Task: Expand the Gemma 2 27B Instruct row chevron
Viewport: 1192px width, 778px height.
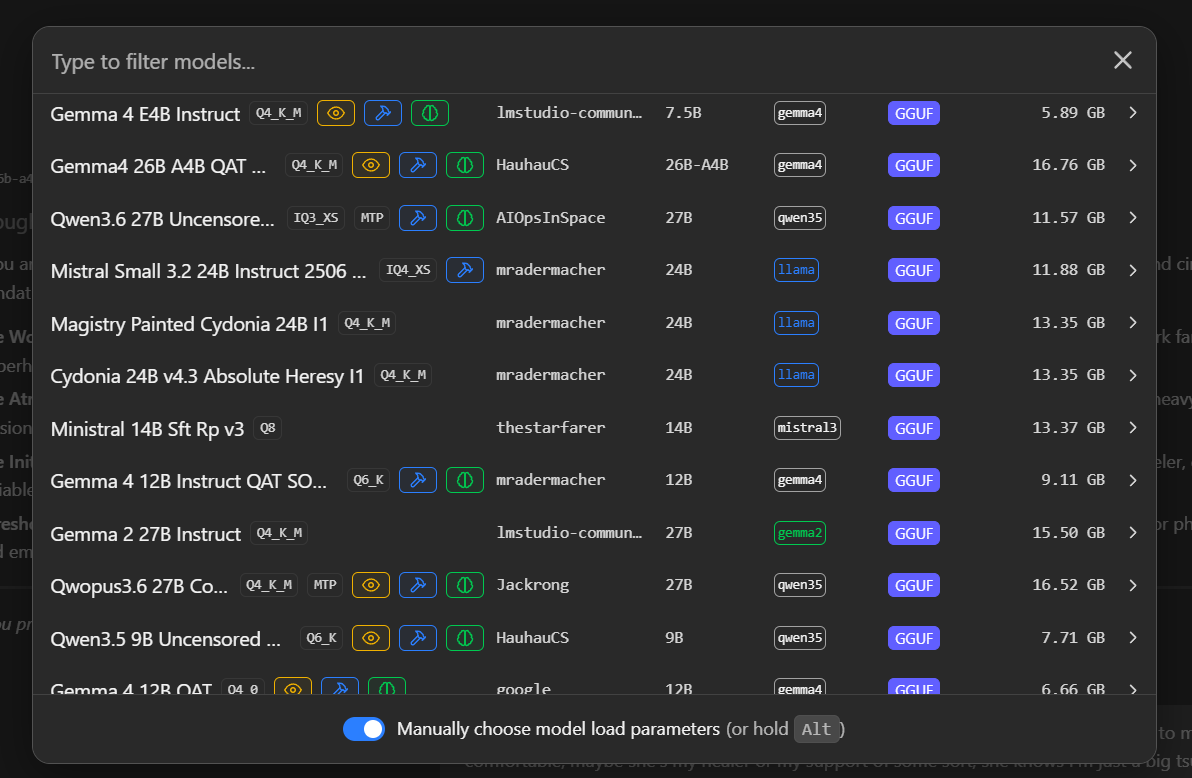Action: click(1133, 532)
